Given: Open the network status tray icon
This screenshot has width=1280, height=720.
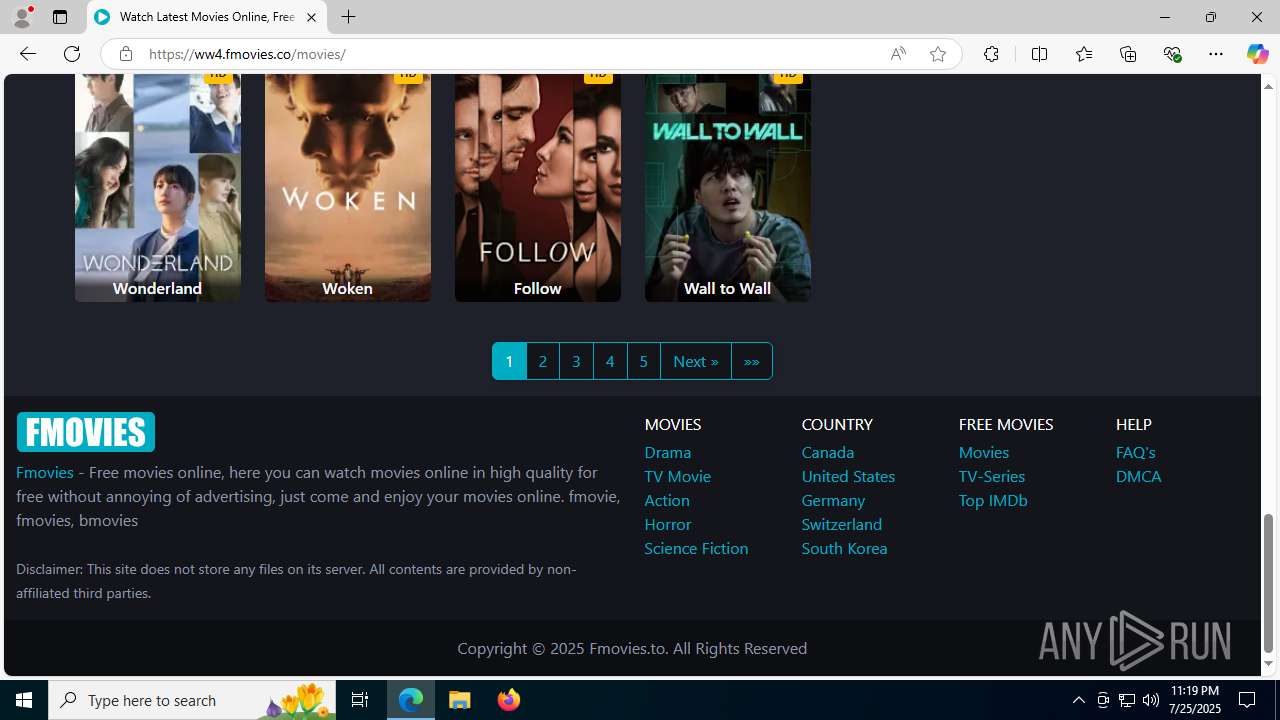Looking at the screenshot, I should pos(1127,700).
